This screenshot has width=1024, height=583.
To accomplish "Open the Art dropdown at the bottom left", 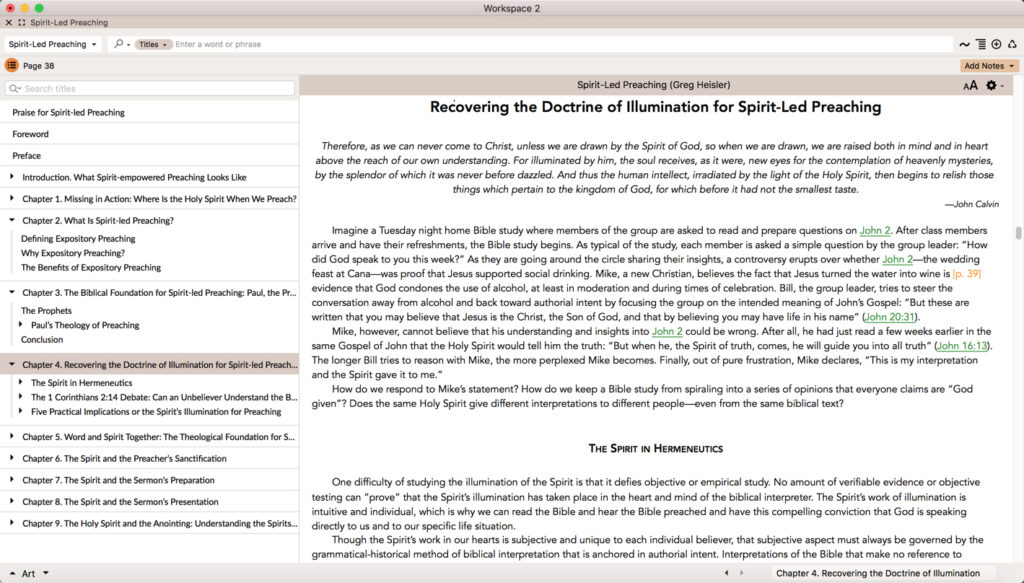I will point(29,575).
